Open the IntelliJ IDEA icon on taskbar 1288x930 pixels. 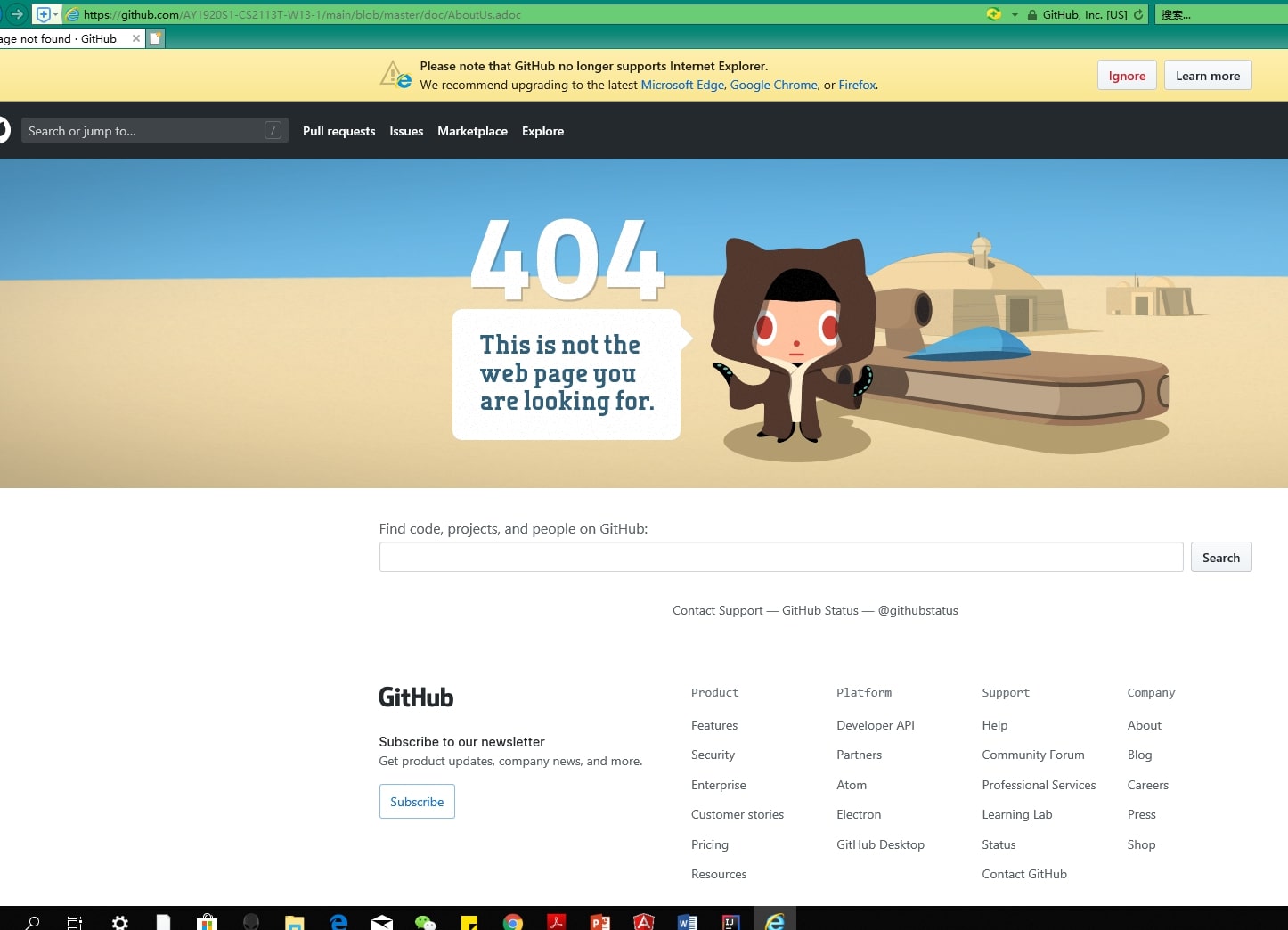[x=731, y=922]
